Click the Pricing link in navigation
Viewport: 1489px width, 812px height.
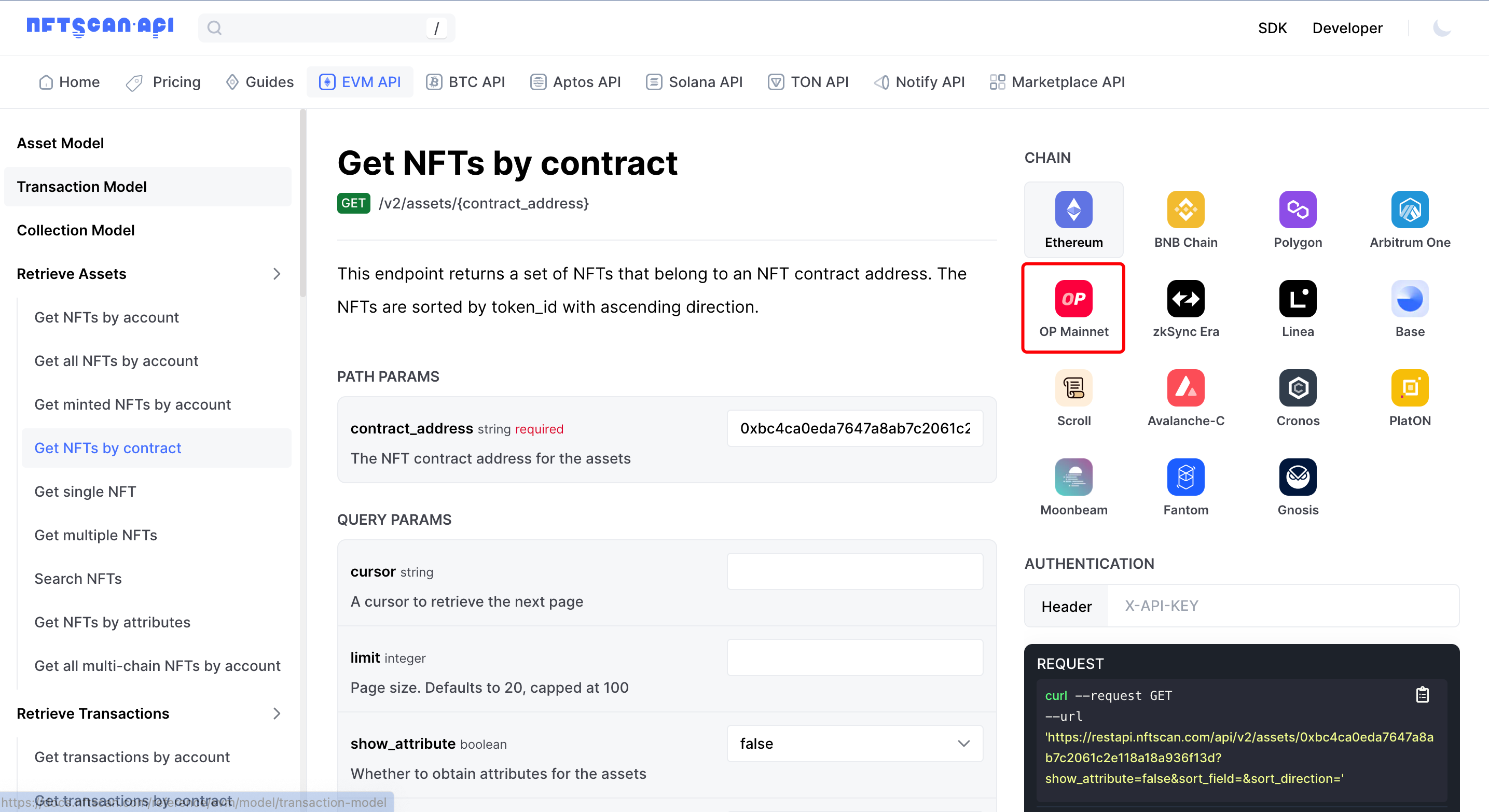(x=163, y=82)
